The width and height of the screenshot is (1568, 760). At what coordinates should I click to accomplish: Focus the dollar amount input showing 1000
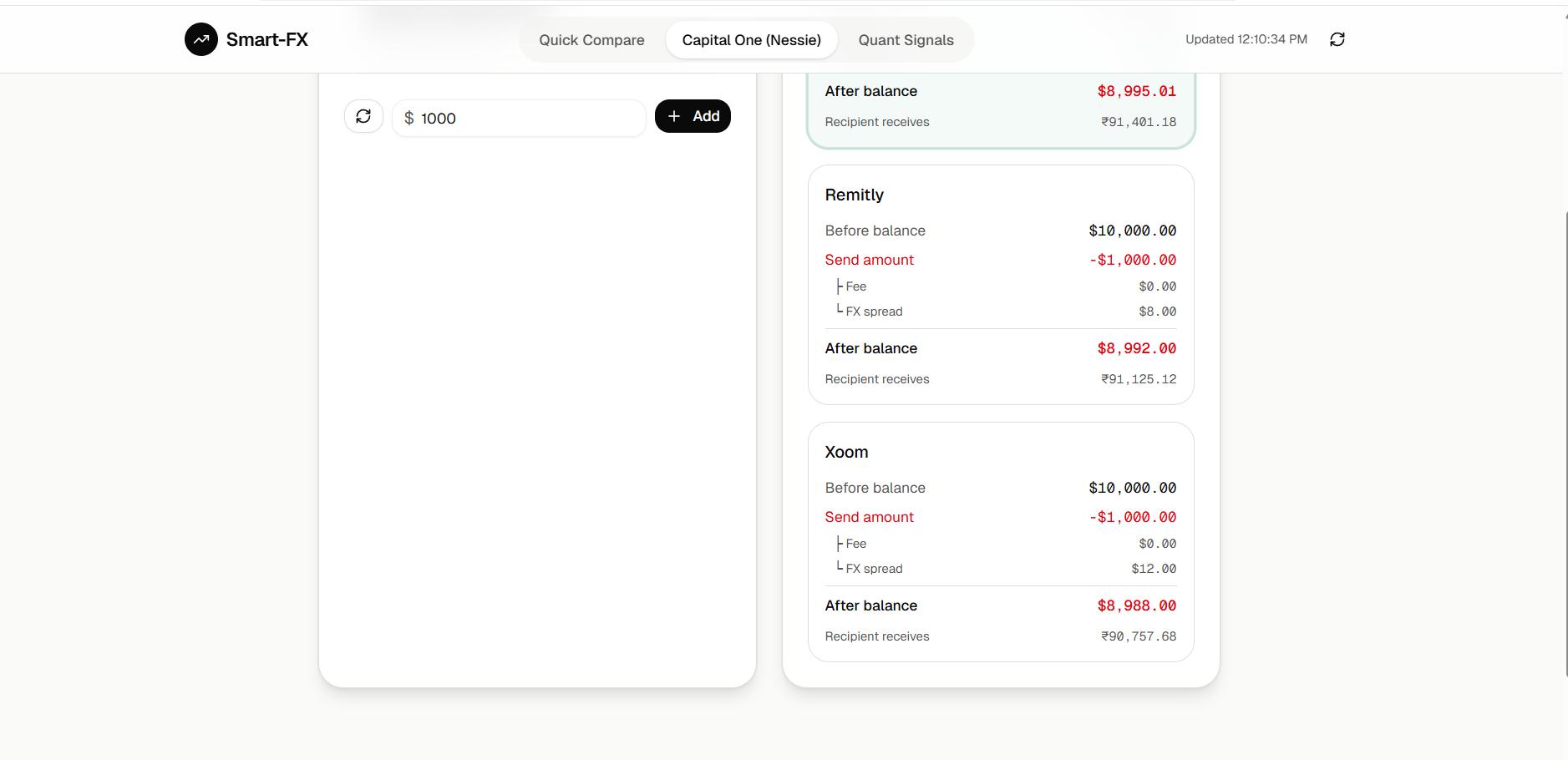tap(519, 118)
